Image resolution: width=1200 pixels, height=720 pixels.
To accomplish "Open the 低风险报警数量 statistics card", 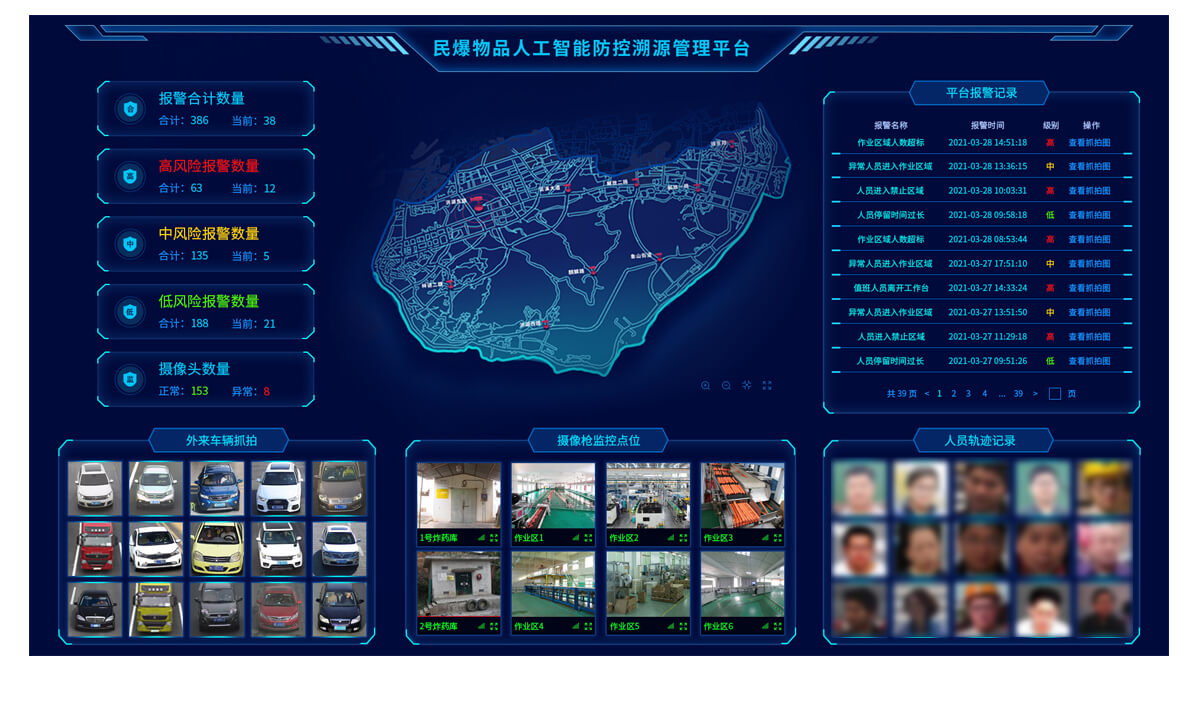I will tap(206, 311).
